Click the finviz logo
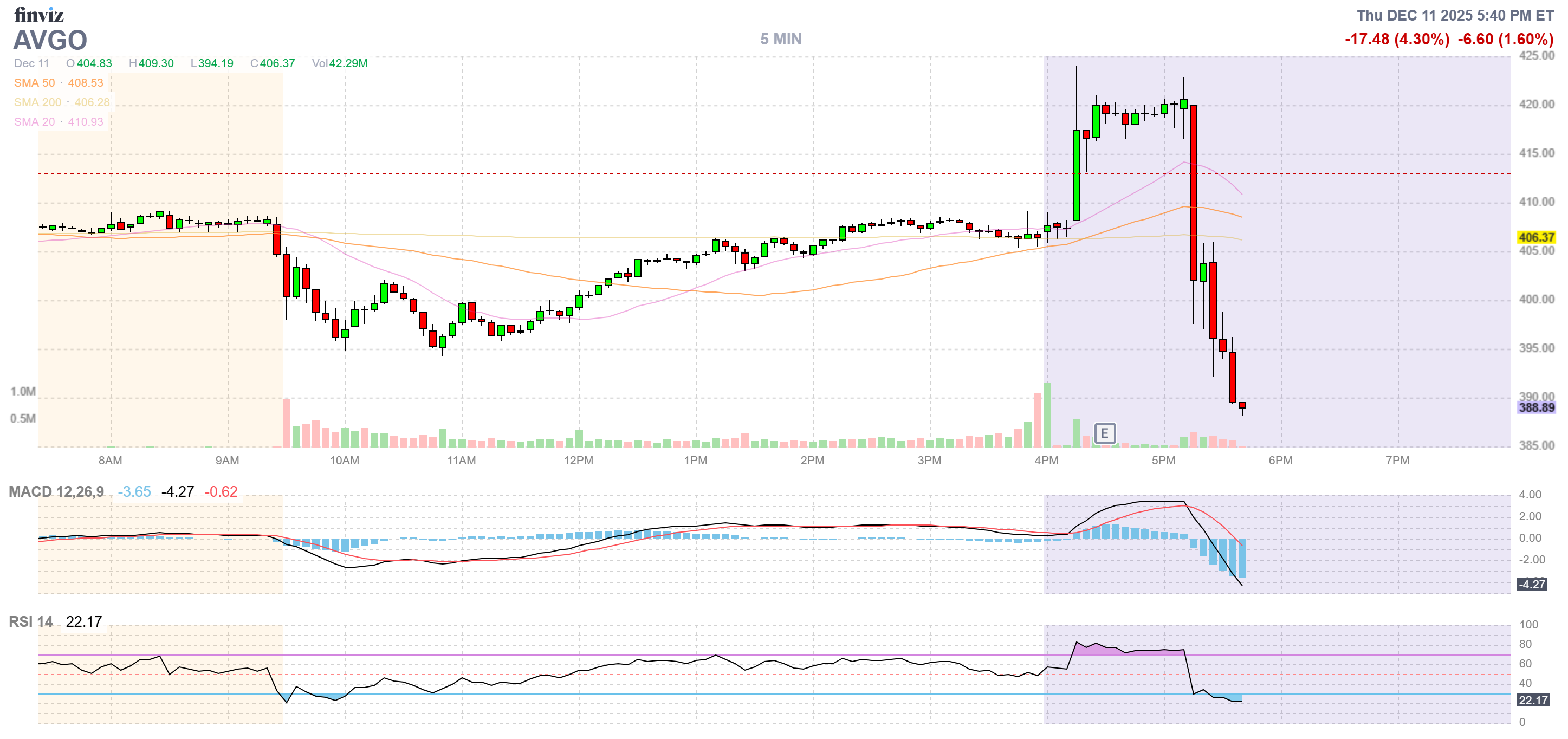 click(x=38, y=15)
